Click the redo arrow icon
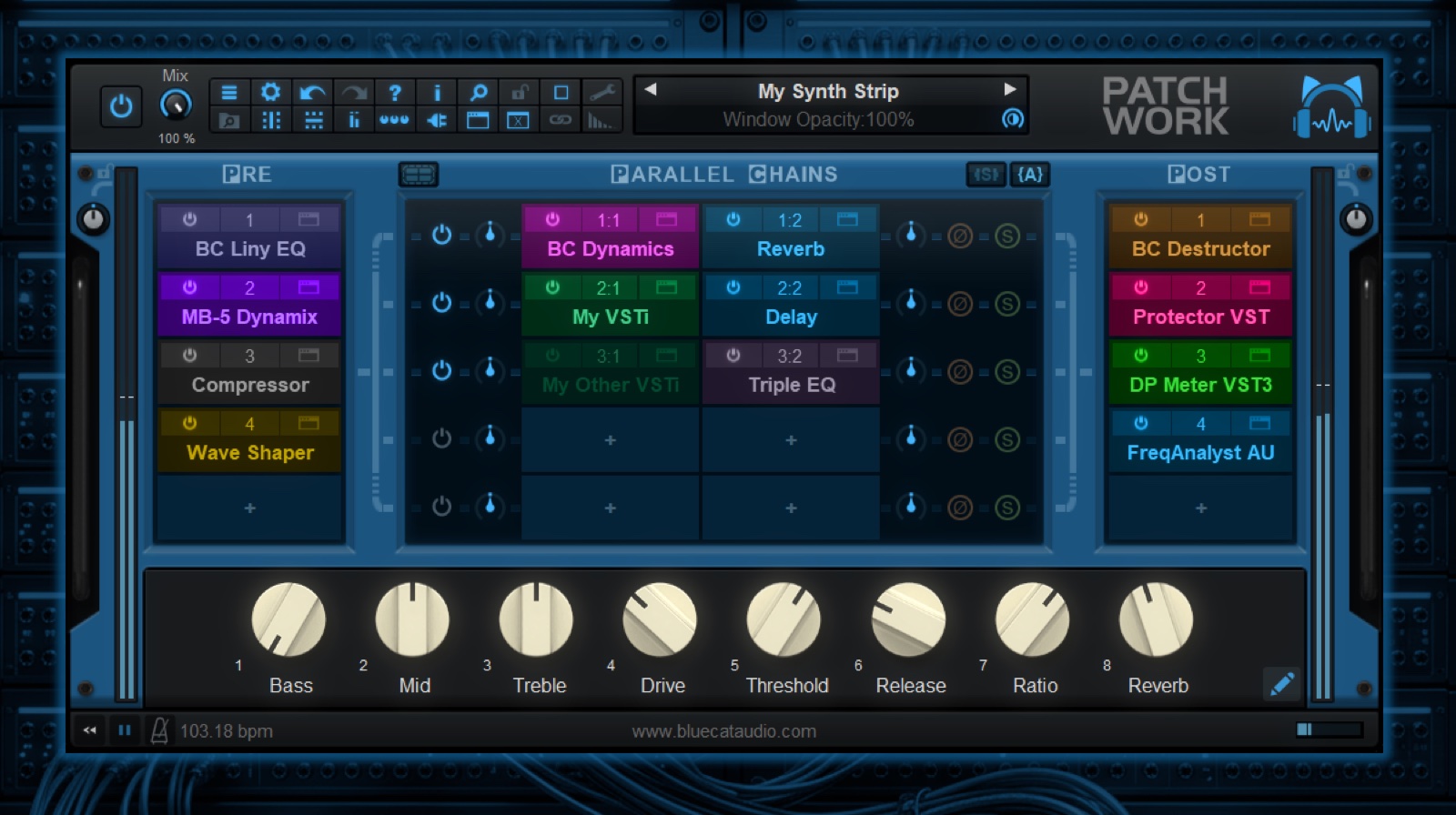This screenshot has height=815, width=1456. click(x=354, y=93)
